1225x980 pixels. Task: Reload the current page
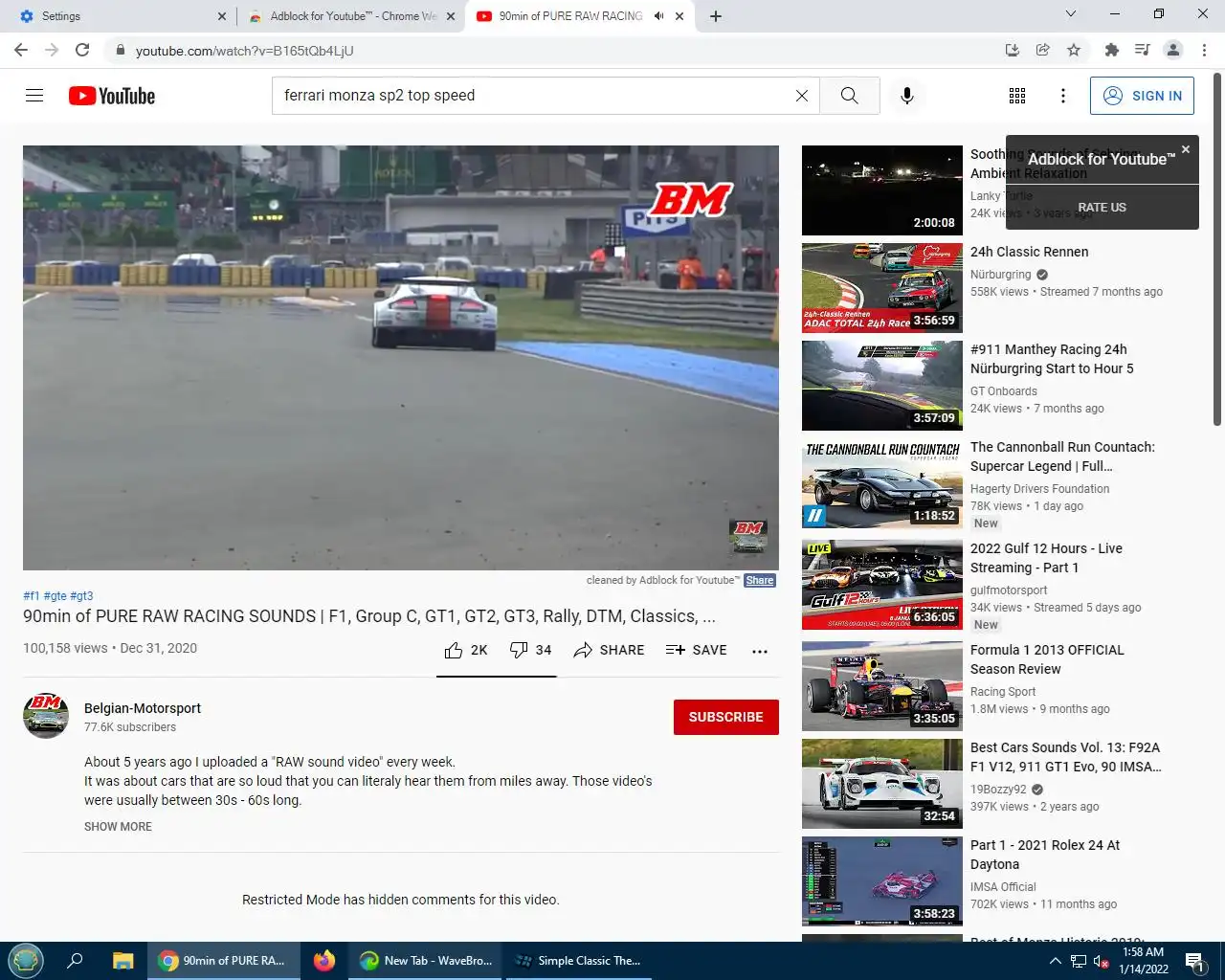(82, 50)
